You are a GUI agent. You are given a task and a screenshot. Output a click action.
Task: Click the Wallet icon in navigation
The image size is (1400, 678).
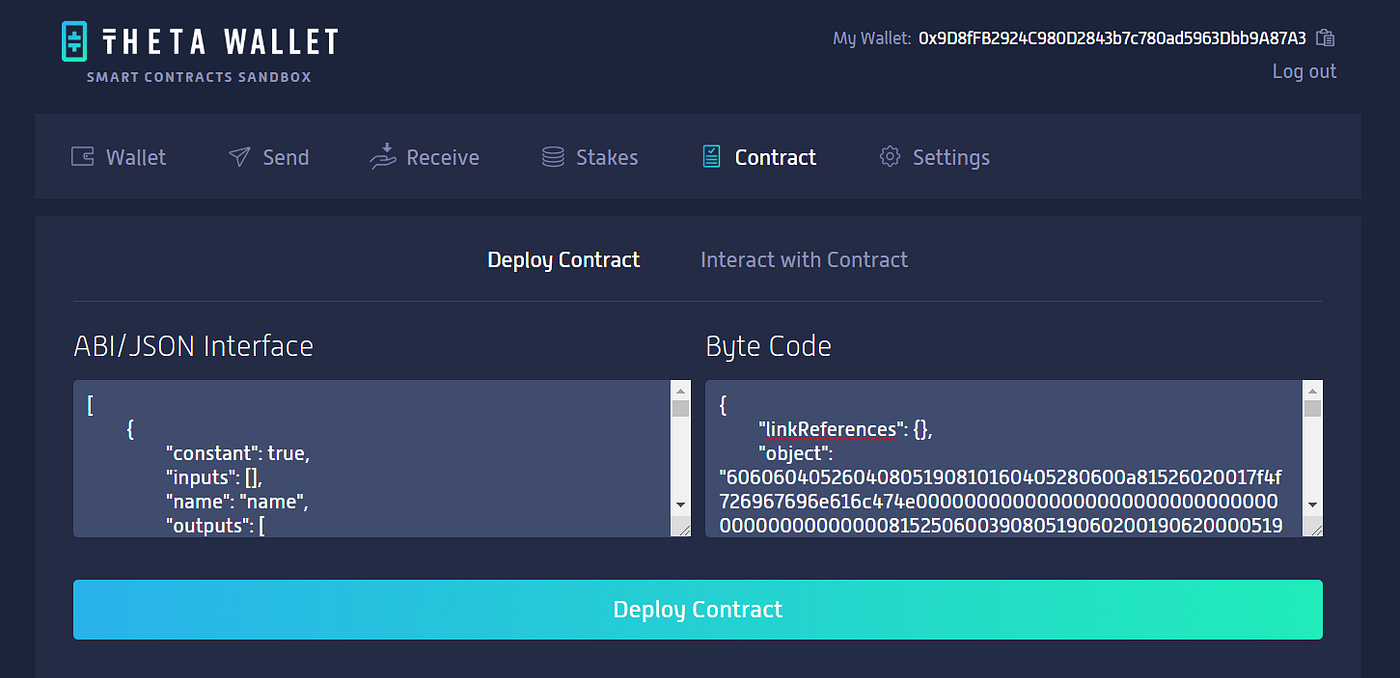click(82, 157)
